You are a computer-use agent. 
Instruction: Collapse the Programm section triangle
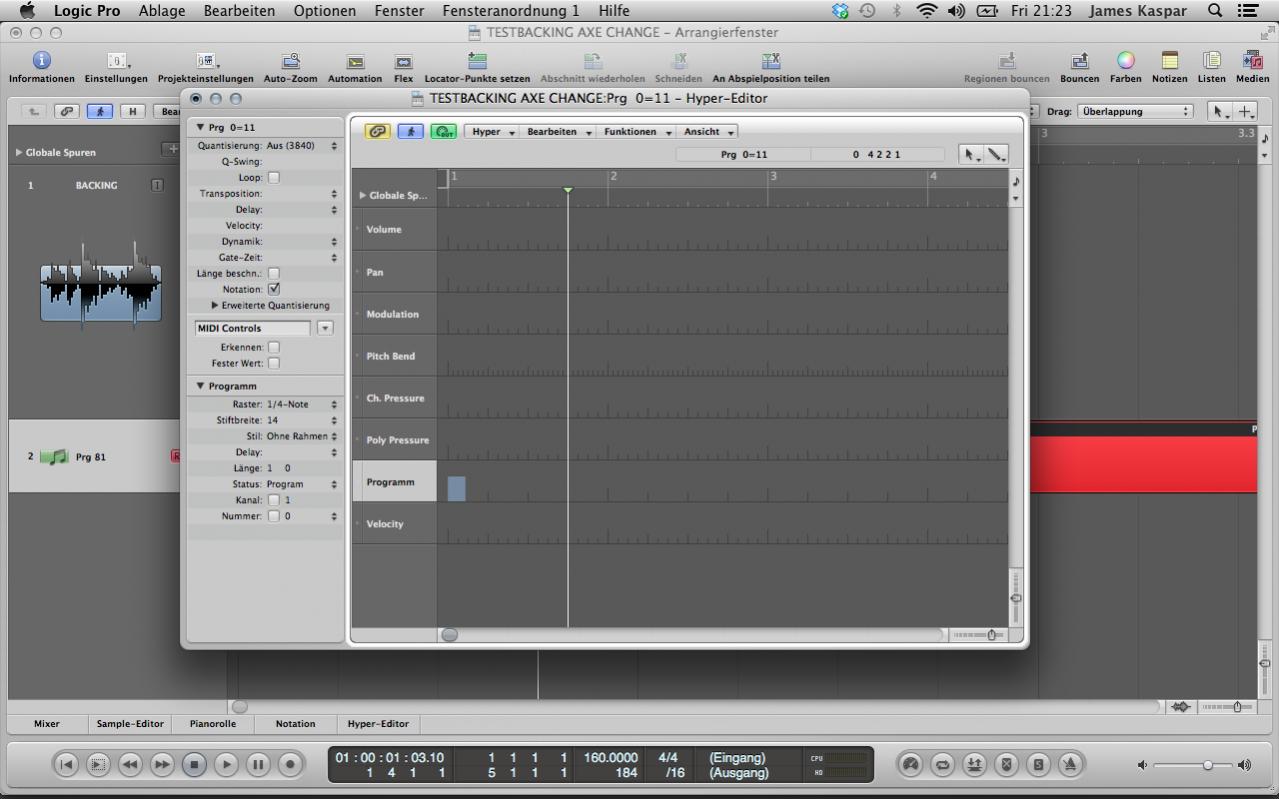pos(200,386)
